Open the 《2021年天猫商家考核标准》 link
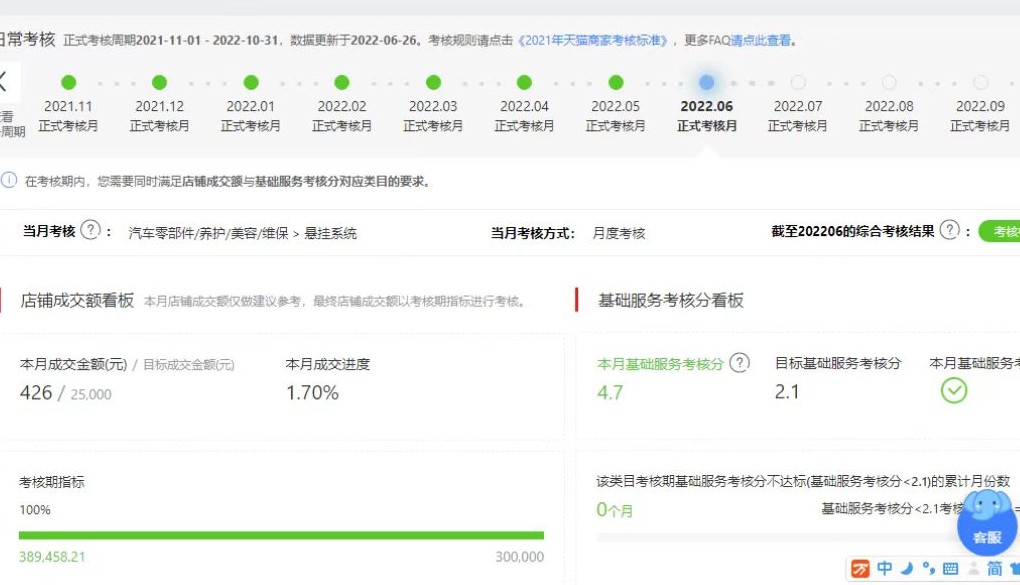The height and width of the screenshot is (585, 1020). 593,40
